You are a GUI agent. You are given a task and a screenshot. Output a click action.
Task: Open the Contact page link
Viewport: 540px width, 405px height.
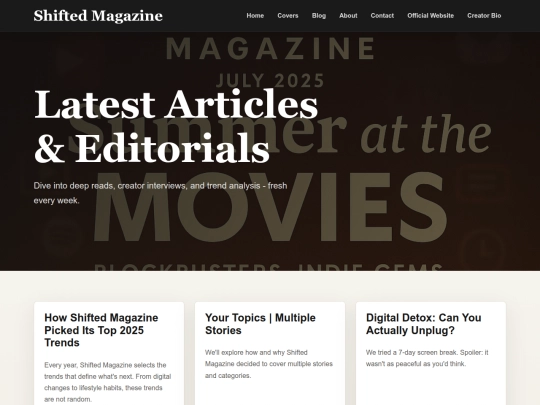click(382, 15)
